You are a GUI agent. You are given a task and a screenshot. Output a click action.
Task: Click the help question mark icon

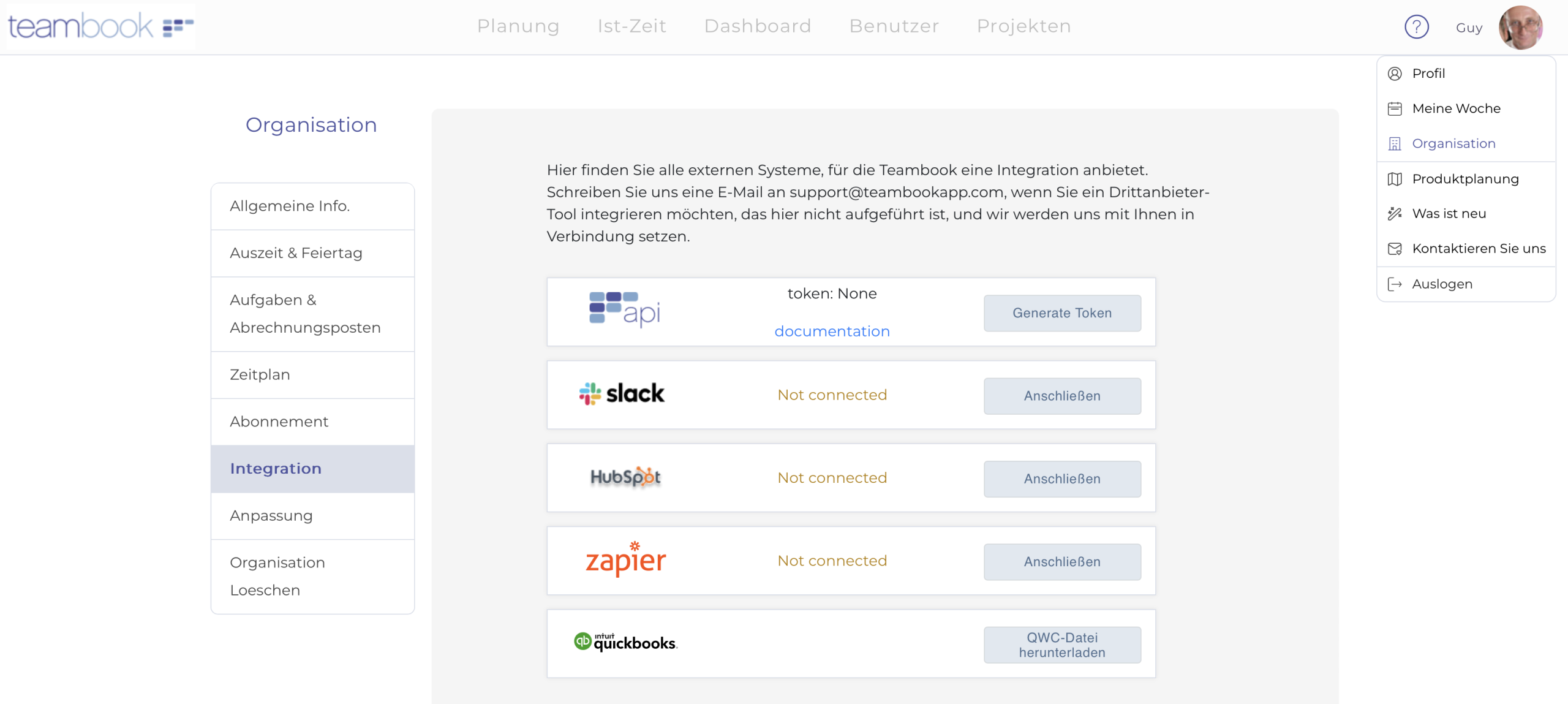[1416, 27]
